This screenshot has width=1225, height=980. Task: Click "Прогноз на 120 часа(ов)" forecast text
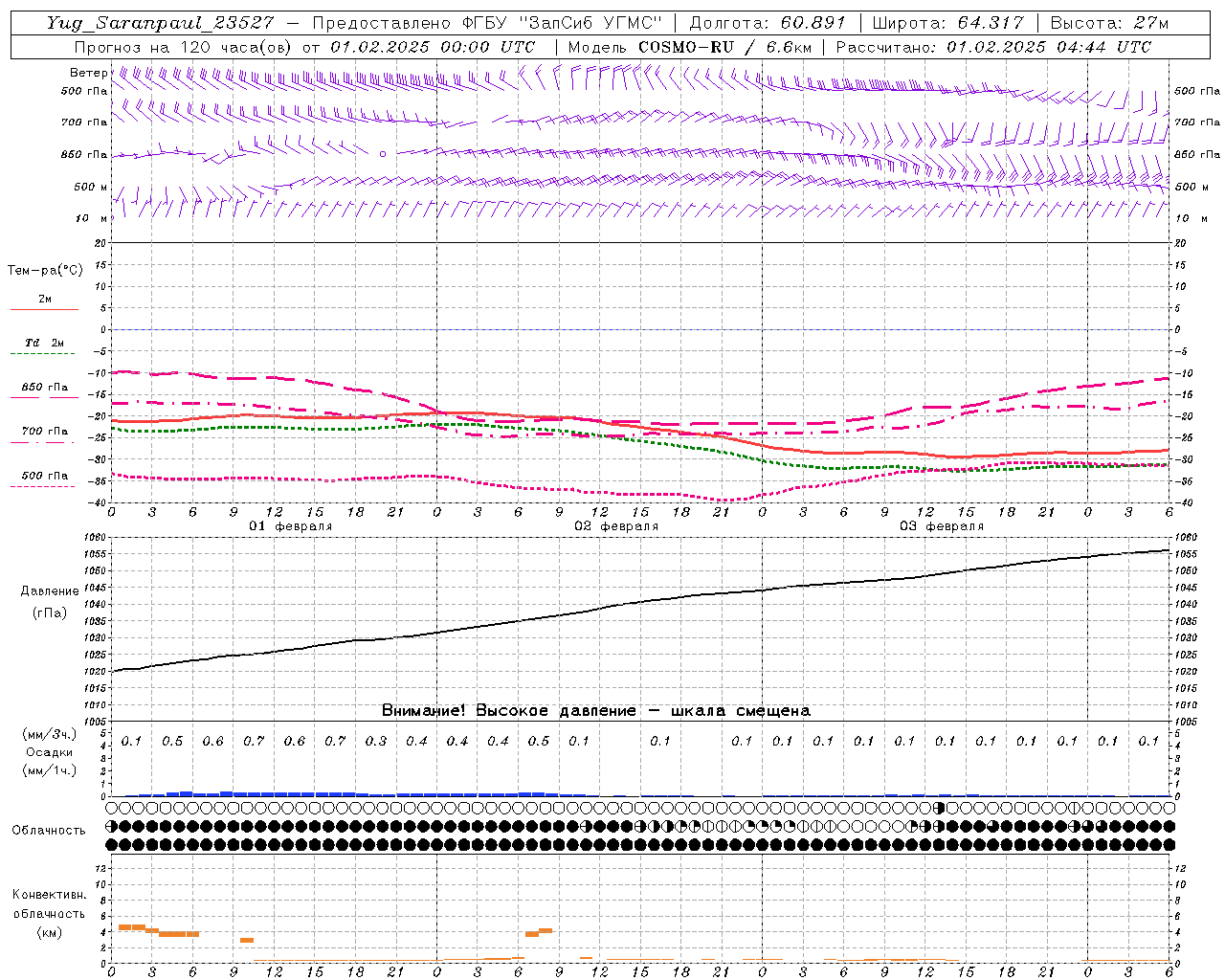coord(184,47)
